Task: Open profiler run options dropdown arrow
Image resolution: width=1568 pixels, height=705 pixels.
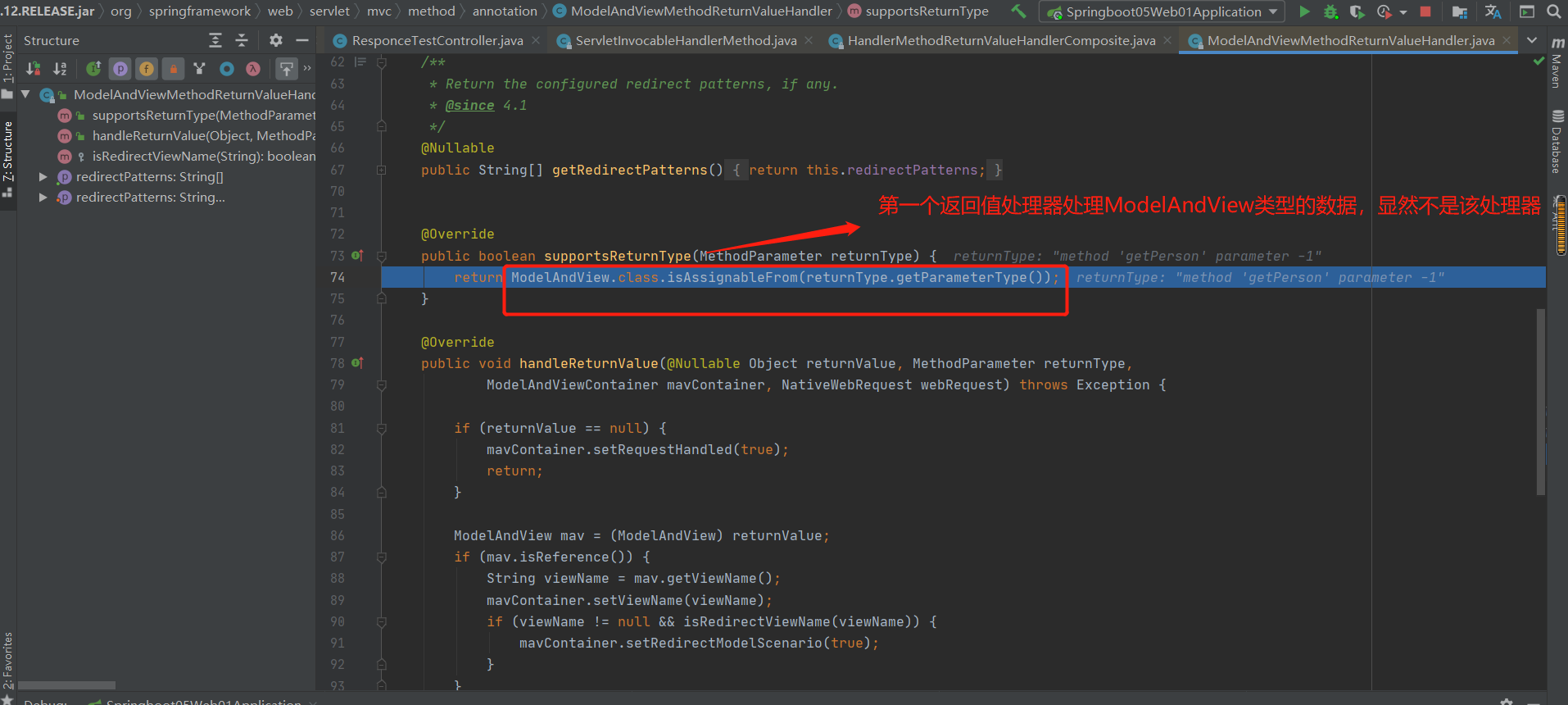Action: coord(1403,12)
